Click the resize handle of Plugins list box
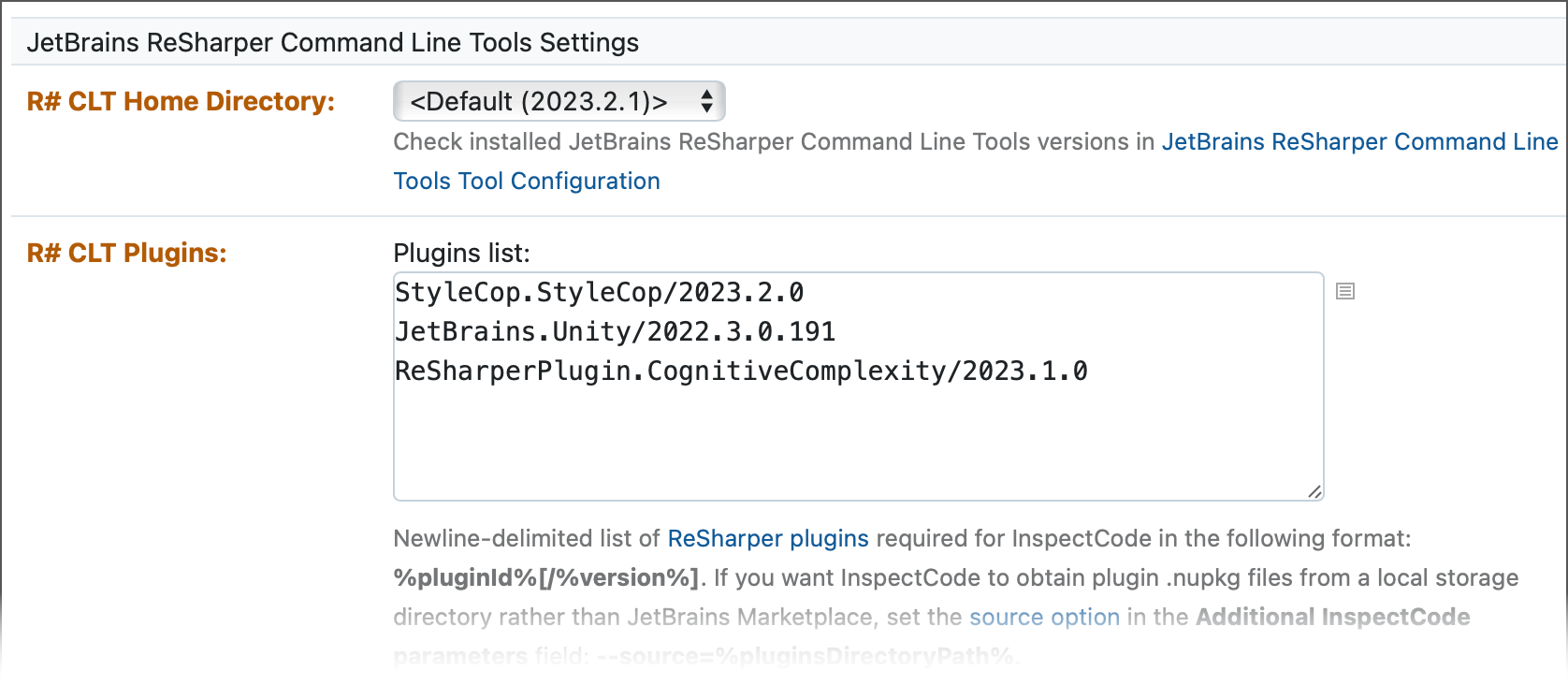Viewport: 1568px width, 685px height. (x=1314, y=491)
